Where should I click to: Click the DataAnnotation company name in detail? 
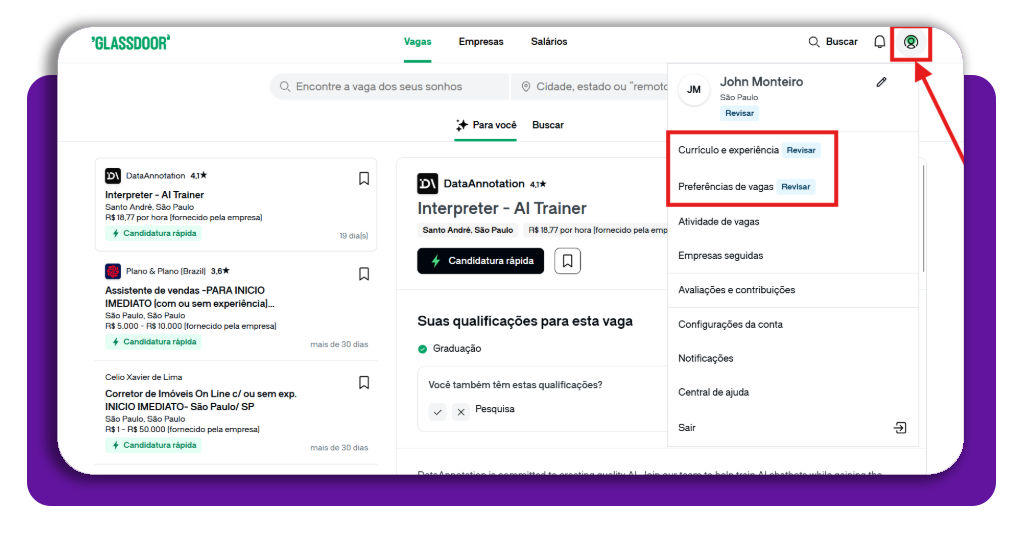[x=484, y=184]
